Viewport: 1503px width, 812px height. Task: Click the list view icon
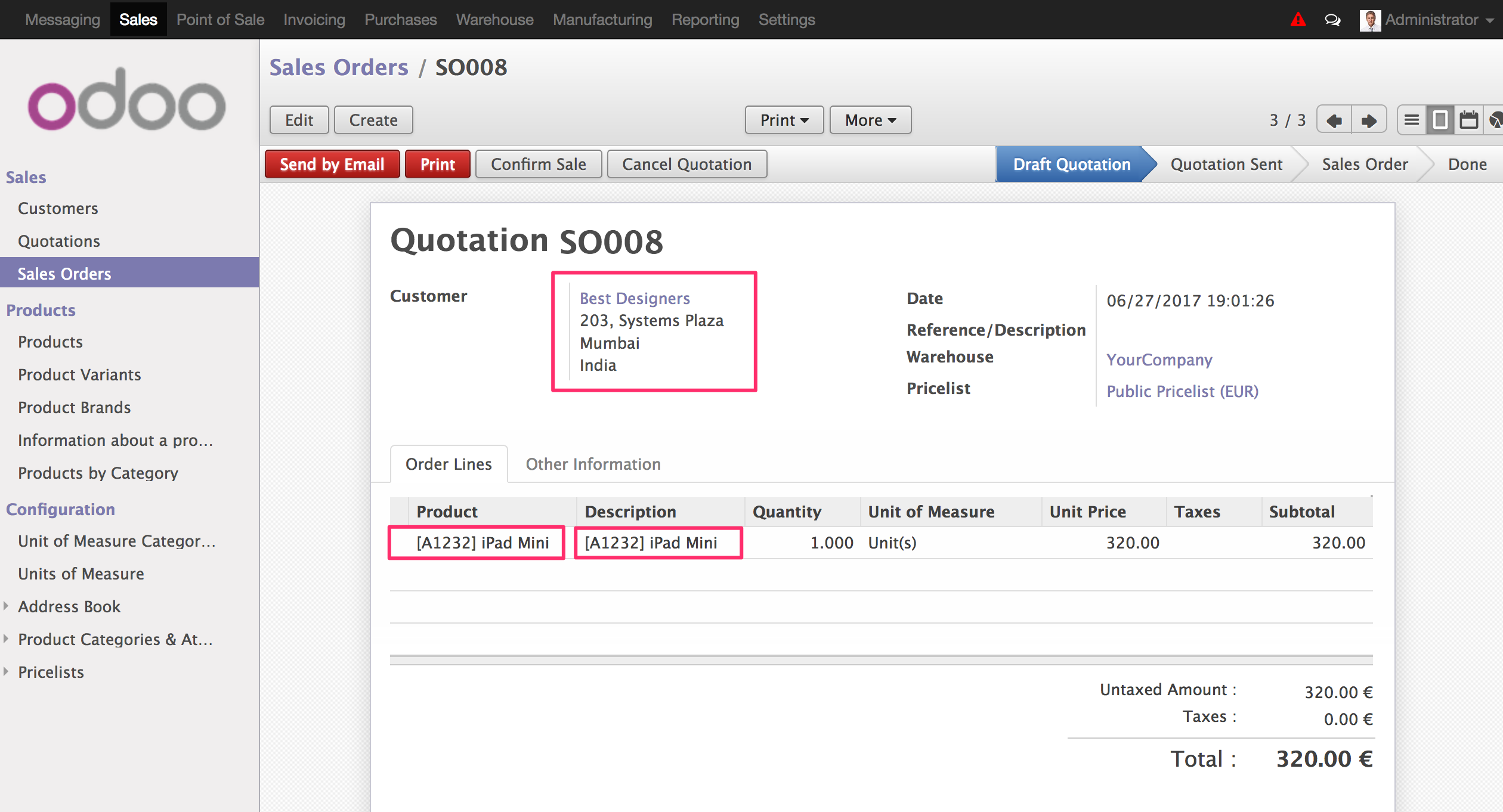[x=1410, y=119]
